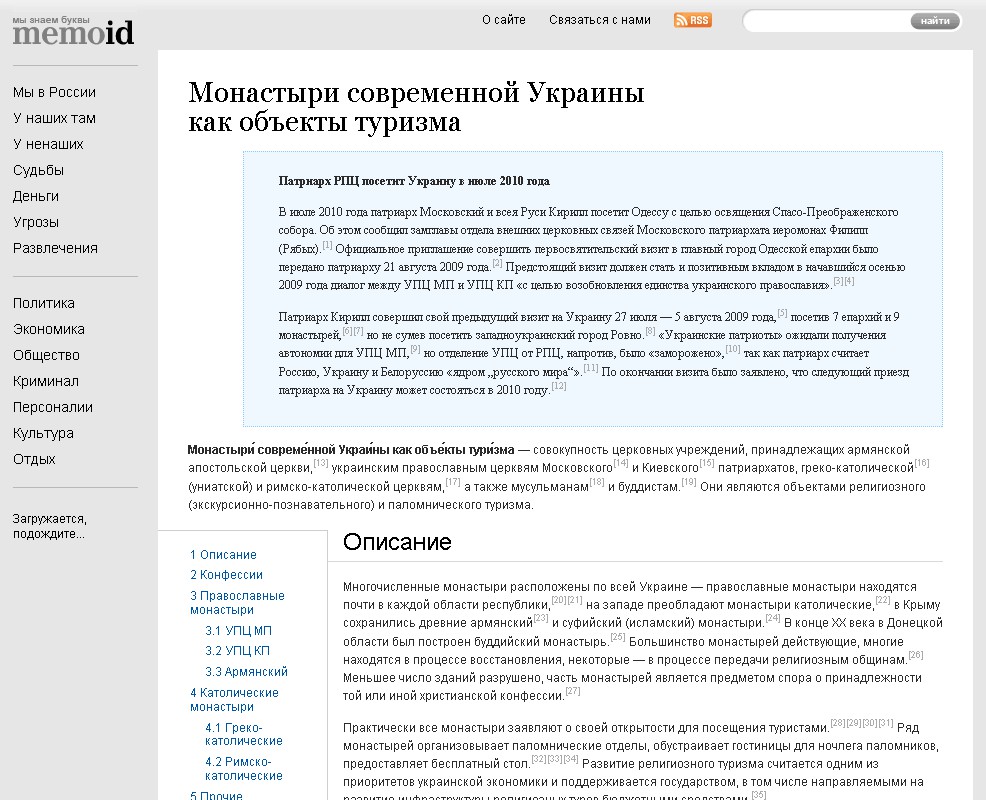Open footnote reference [19]

tap(689, 482)
